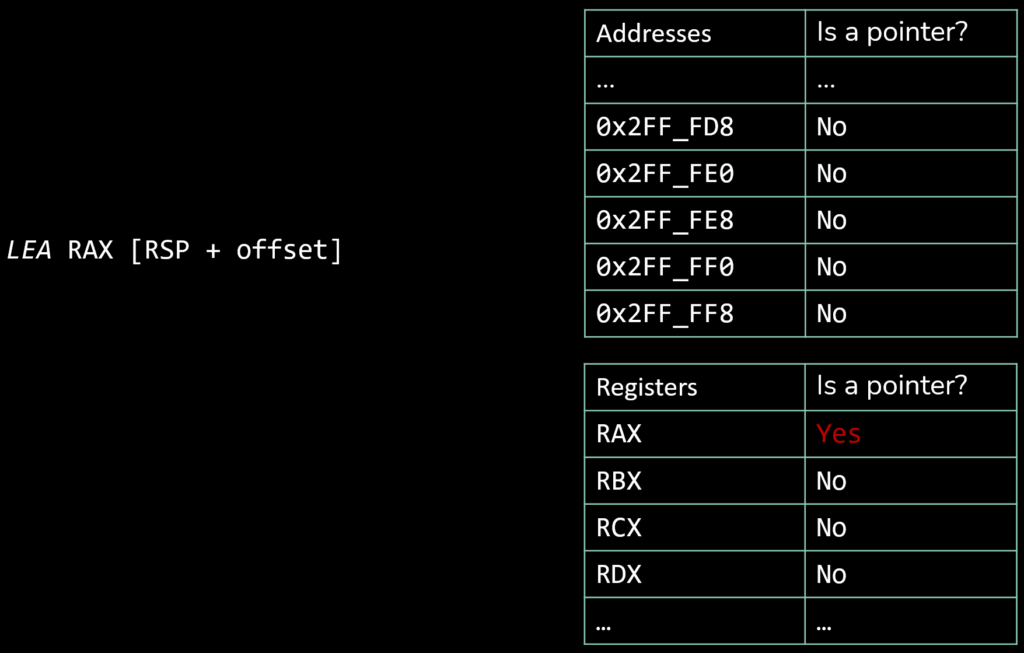Select the "No" value beside 0x2FF_FF8
Image resolution: width=1024 pixels, height=653 pixels.
pyautogui.click(x=831, y=314)
